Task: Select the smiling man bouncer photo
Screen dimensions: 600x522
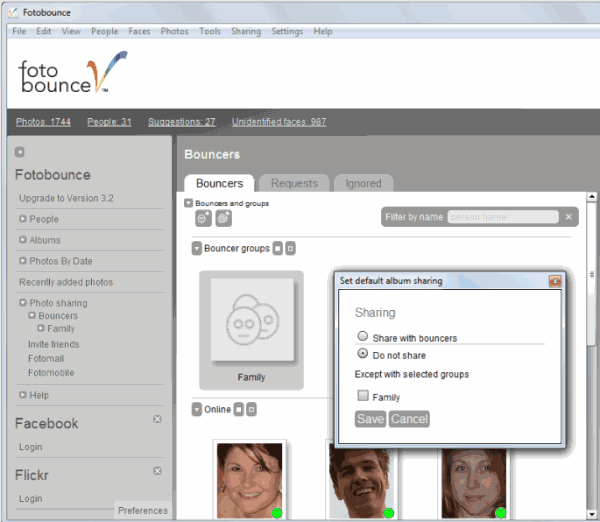Action: [x=361, y=483]
